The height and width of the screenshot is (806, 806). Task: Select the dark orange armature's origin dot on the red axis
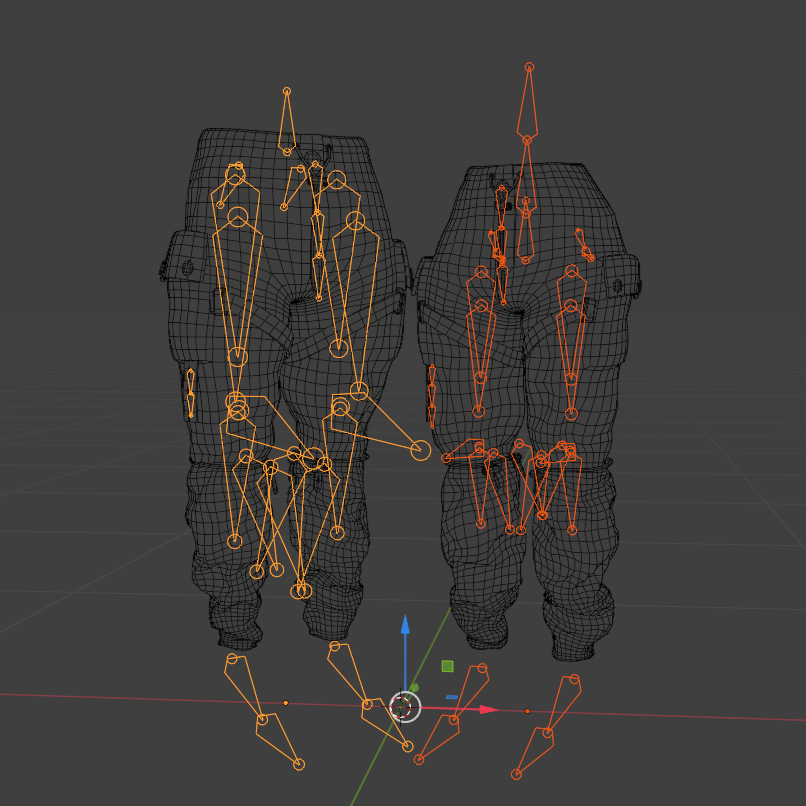click(527, 711)
